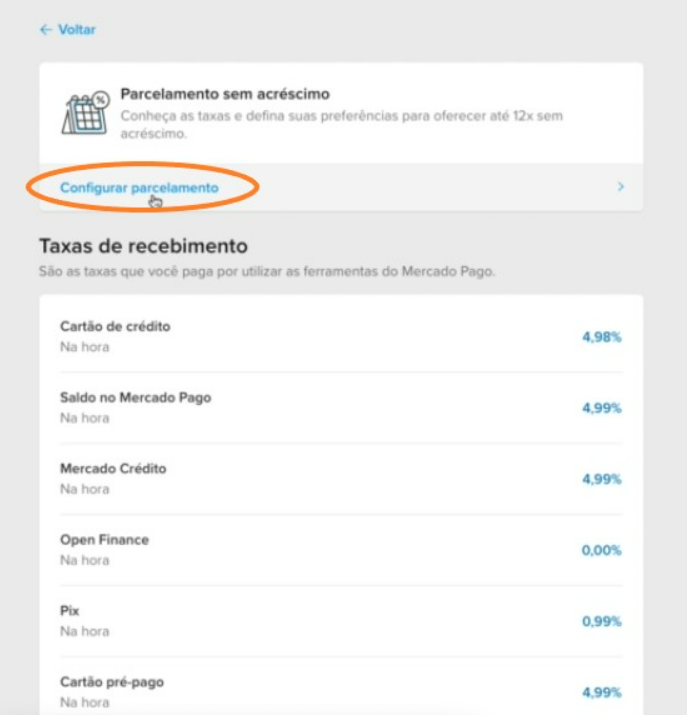The width and height of the screenshot is (687, 715).
Task: Click the calendar percent installment icon
Action: pyautogui.click(x=86, y=113)
